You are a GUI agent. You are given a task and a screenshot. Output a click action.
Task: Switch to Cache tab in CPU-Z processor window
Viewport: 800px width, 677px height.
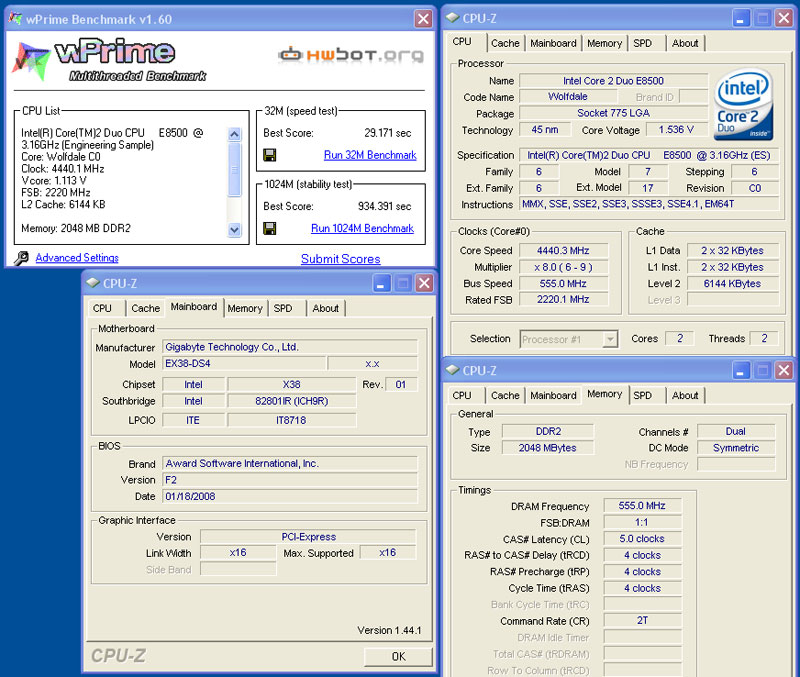tap(505, 43)
